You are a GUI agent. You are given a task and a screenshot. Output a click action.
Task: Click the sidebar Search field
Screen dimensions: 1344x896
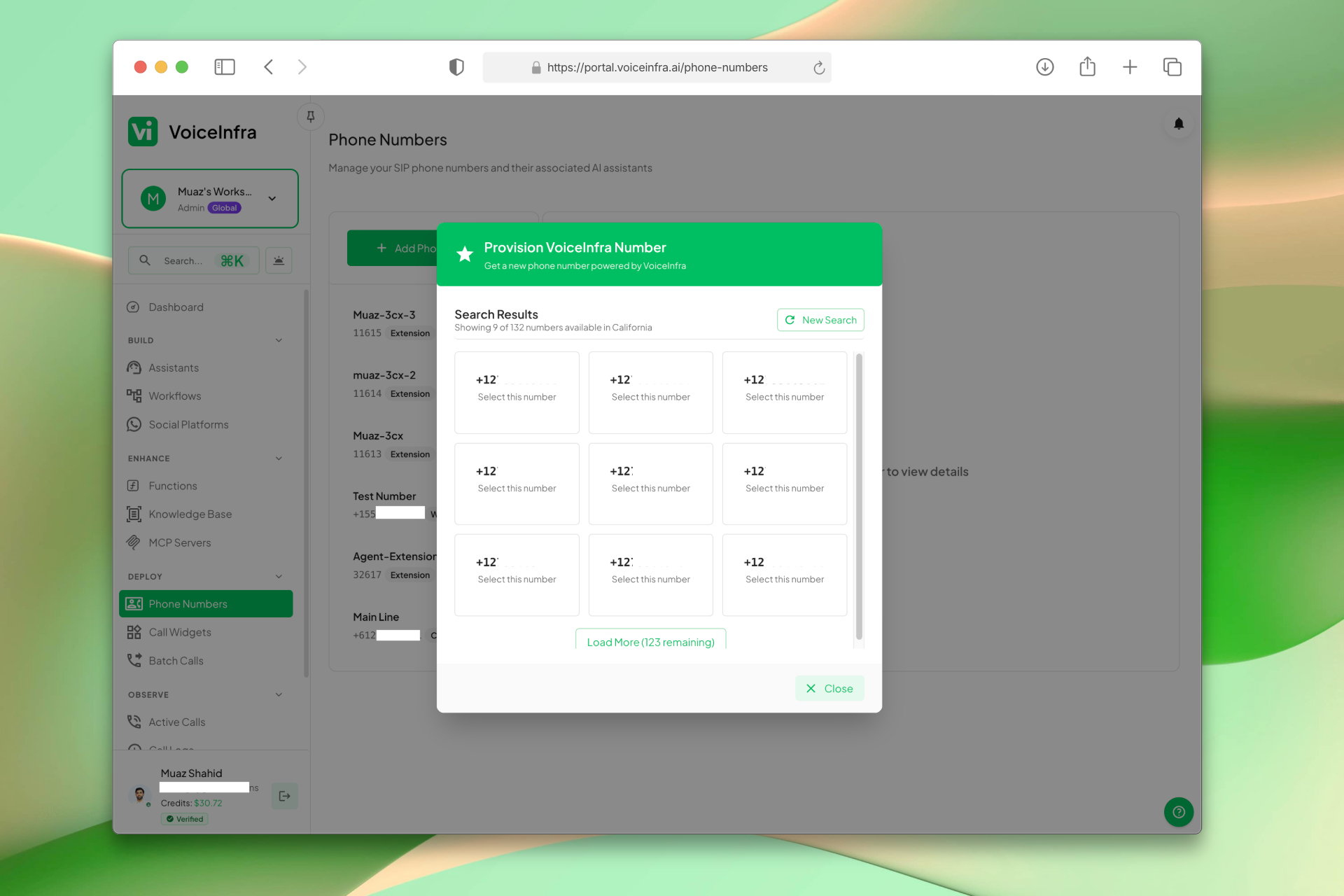pos(194,260)
